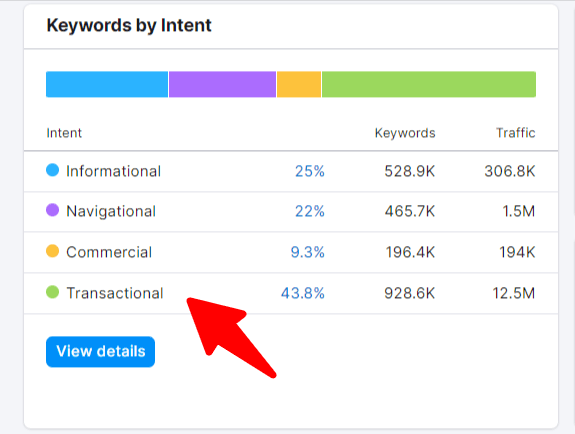Open the 43.8% Transactional percentage link
Image resolution: width=575 pixels, height=434 pixels.
point(303,293)
